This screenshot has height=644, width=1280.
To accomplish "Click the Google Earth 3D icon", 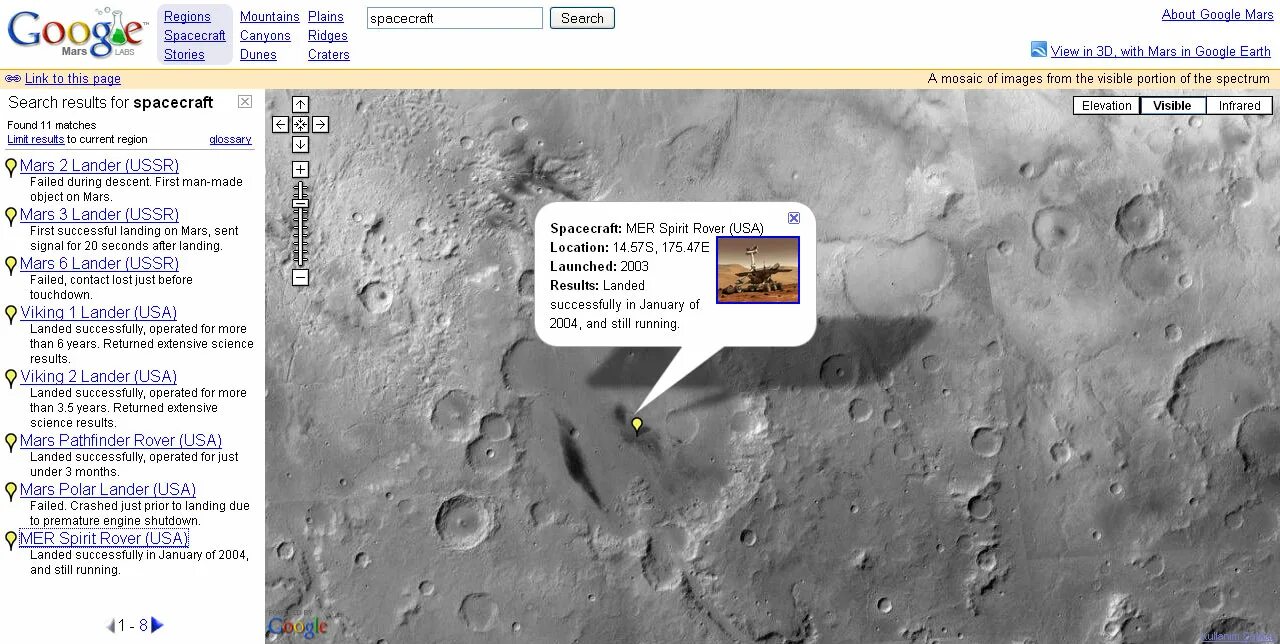I will coord(1039,49).
